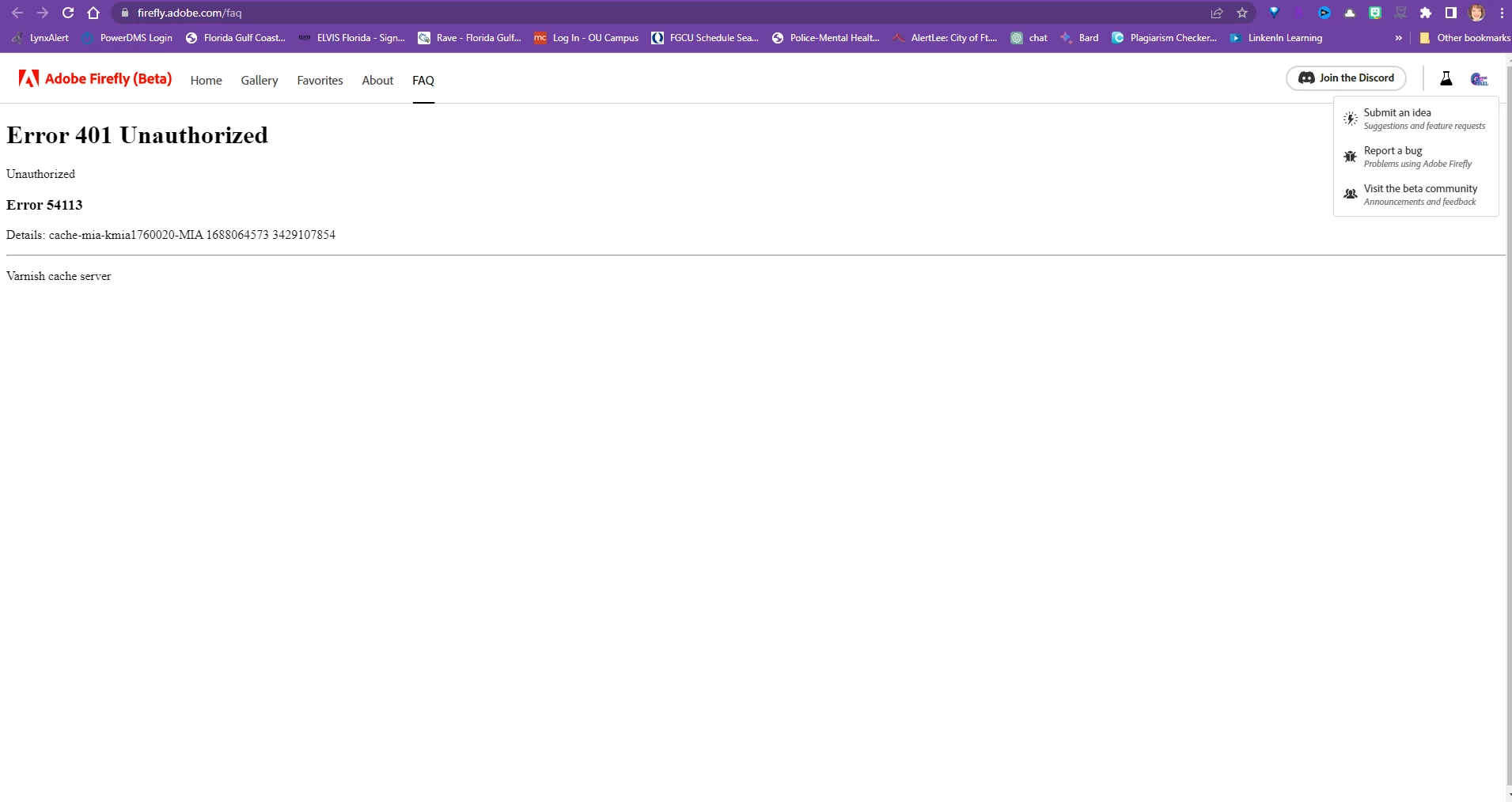The image size is (1512, 802).
Task: Open the Police-Mental Health bookmark
Action: pos(826,38)
